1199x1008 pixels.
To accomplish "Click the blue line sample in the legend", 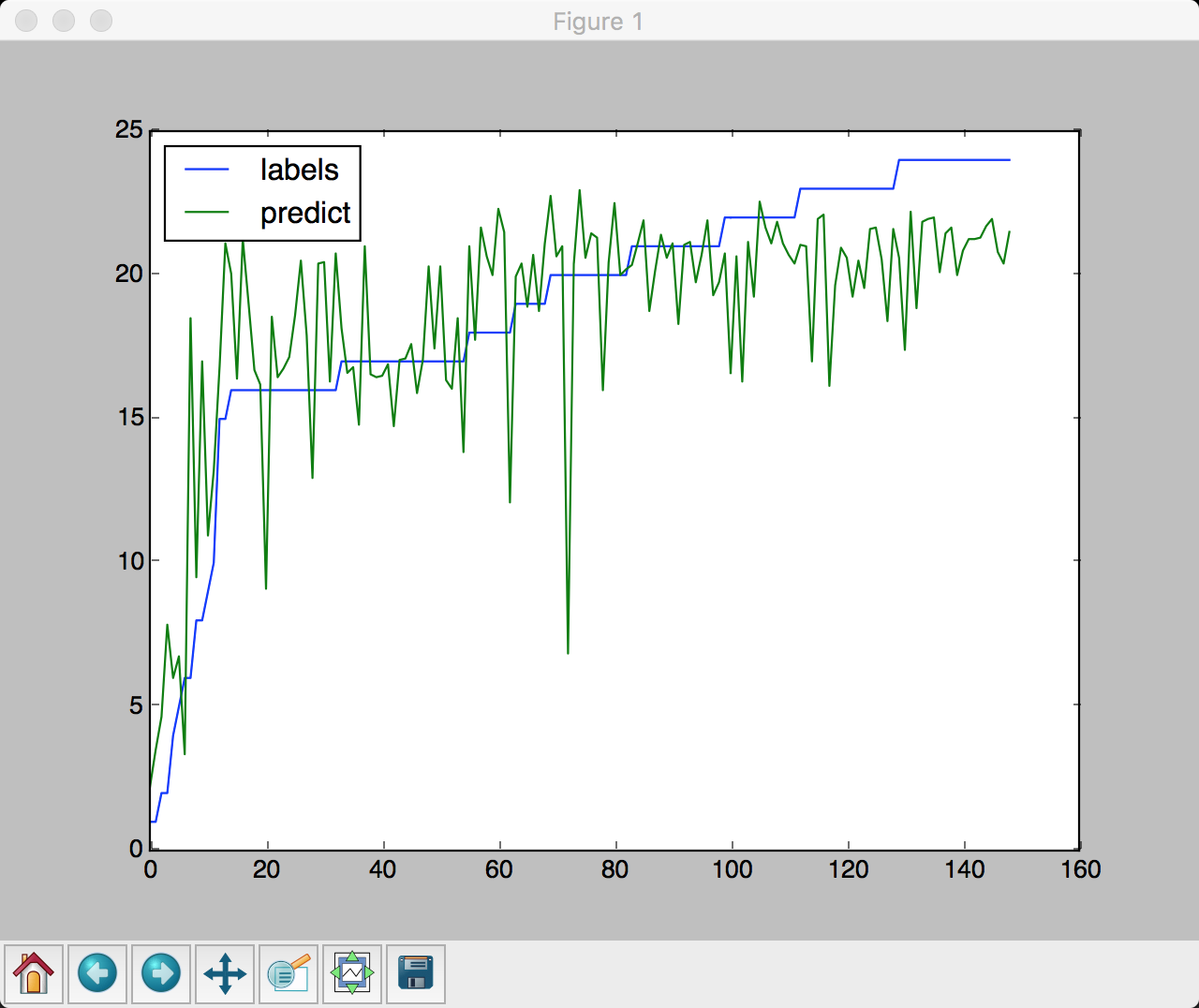I will click(x=207, y=170).
